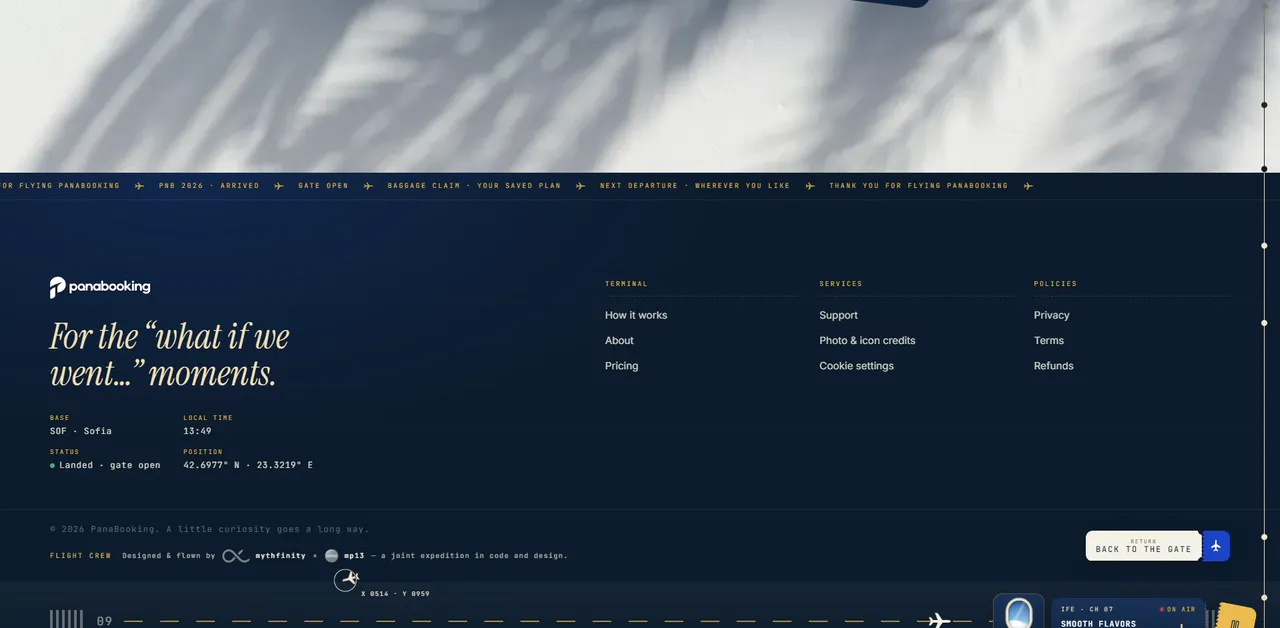The width and height of the screenshot is (1280, 628).
Task: Open the Terms link
Action: (1048, 341)
